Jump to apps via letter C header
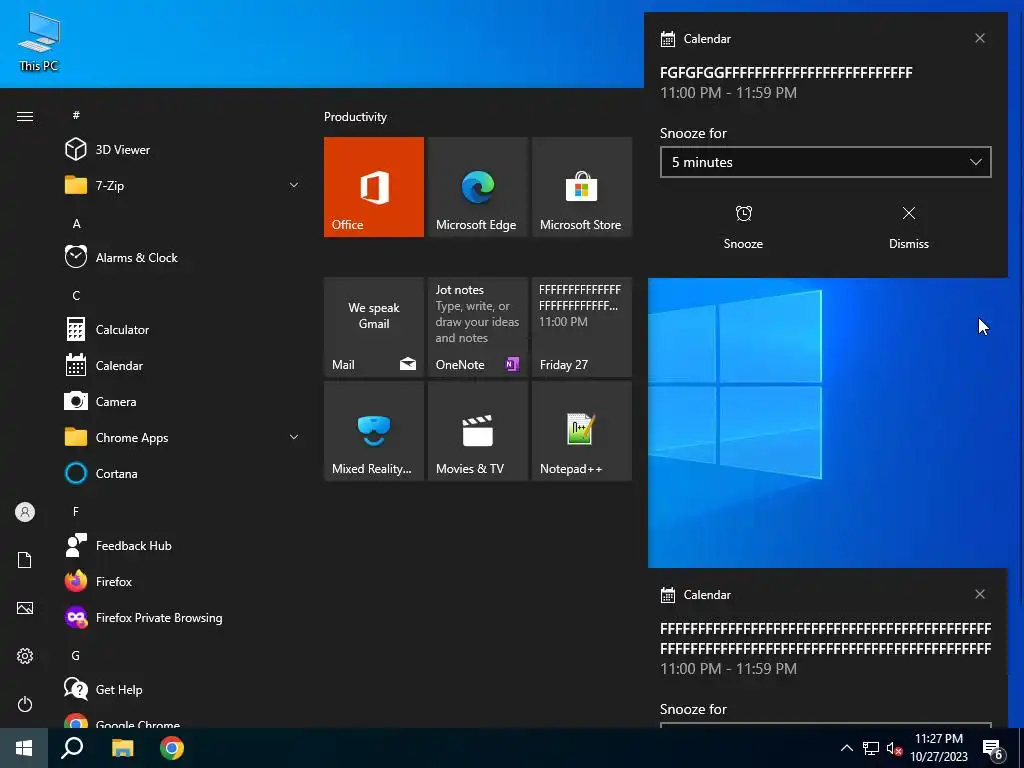This screenshot has height=768, width=1024. (x=76, y=295)
